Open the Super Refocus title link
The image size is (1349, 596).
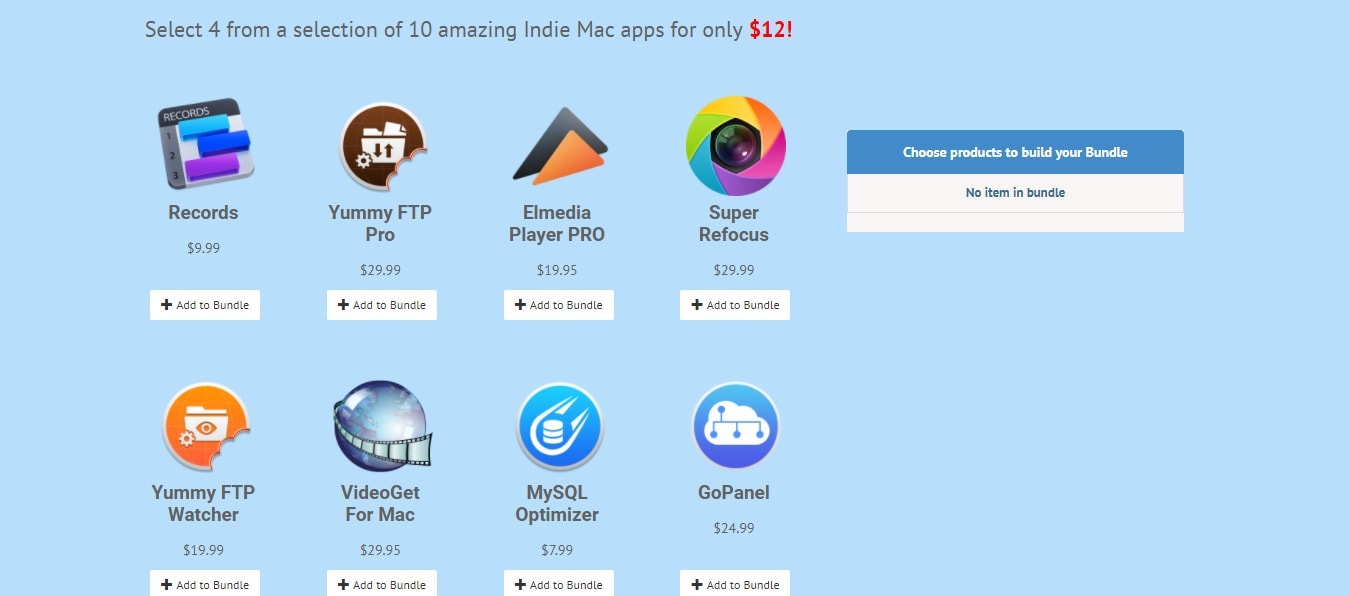pyautogui.click(x=734, y=224)
